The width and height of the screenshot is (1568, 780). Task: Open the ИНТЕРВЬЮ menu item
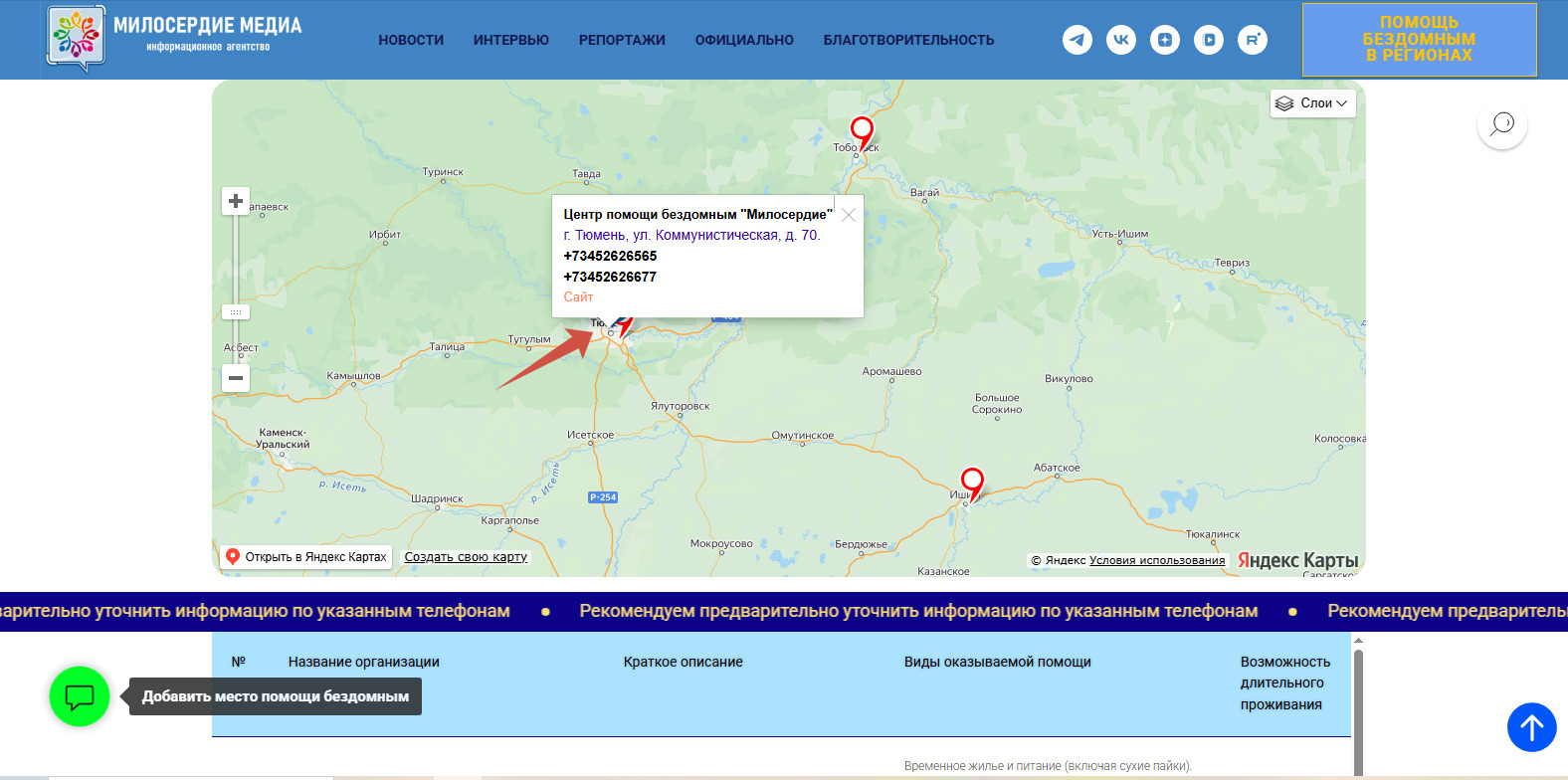pos(511,41)
